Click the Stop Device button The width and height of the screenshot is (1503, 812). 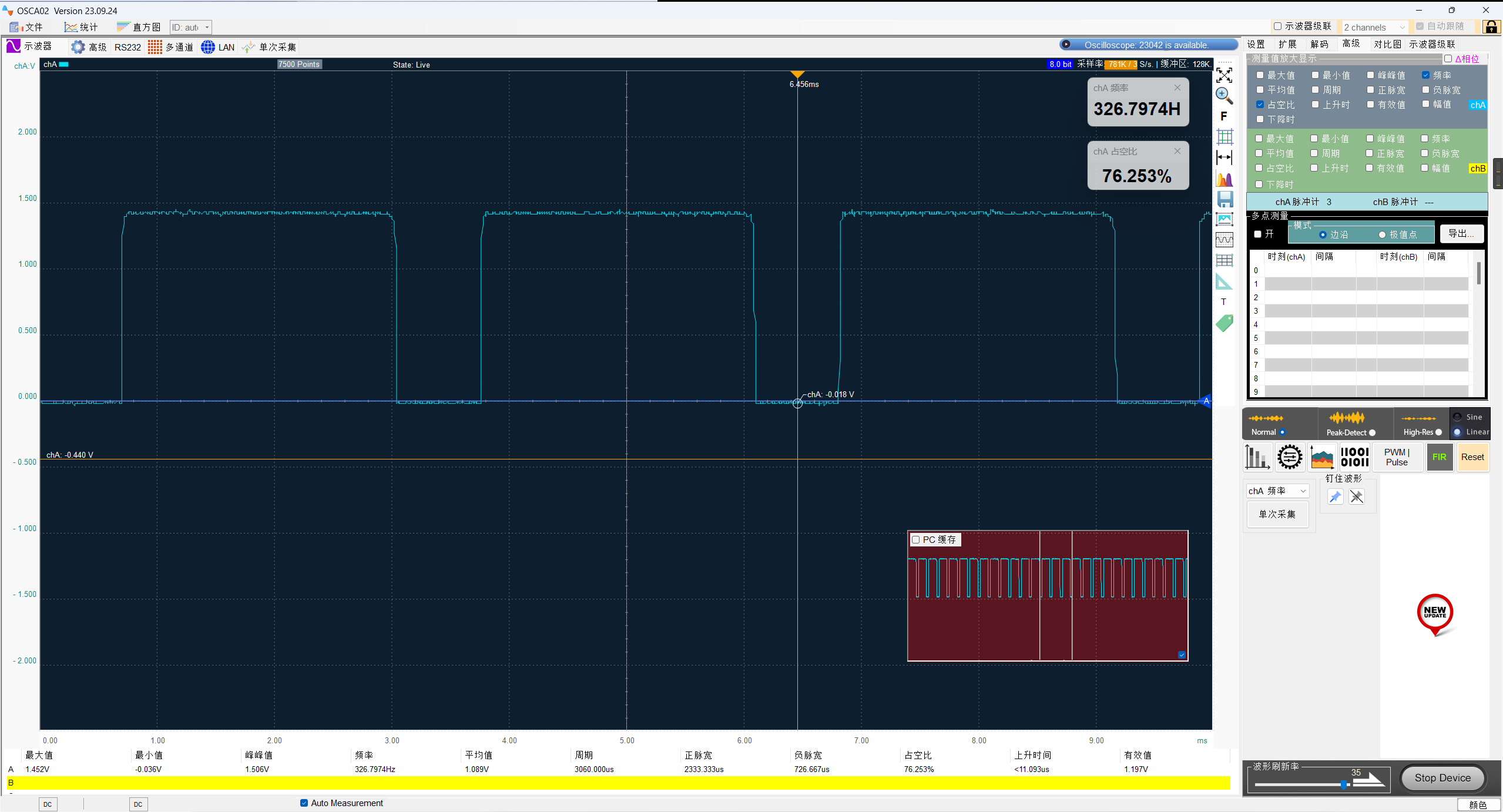point(1442,778)
